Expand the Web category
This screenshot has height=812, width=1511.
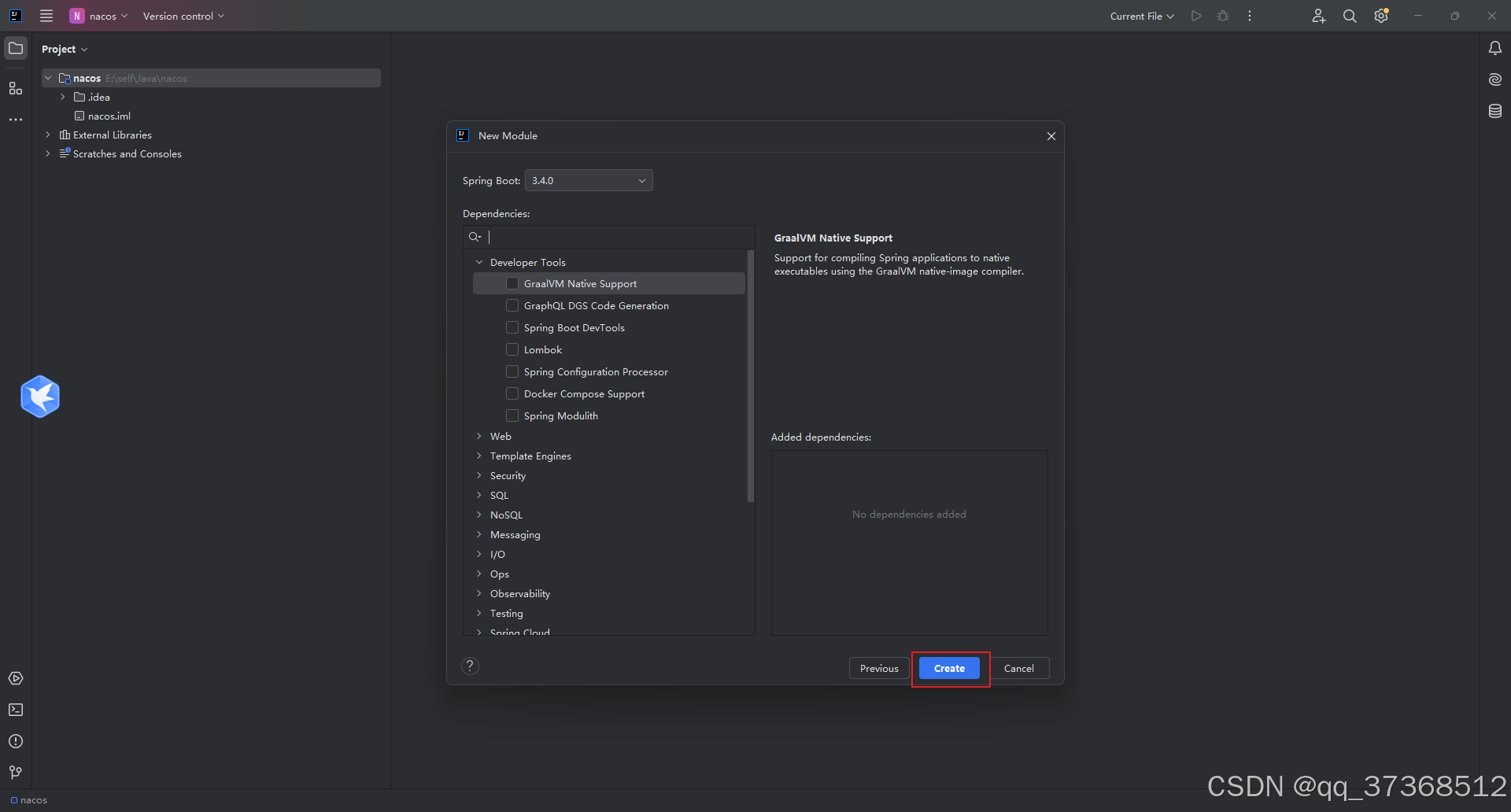point(479,436)
